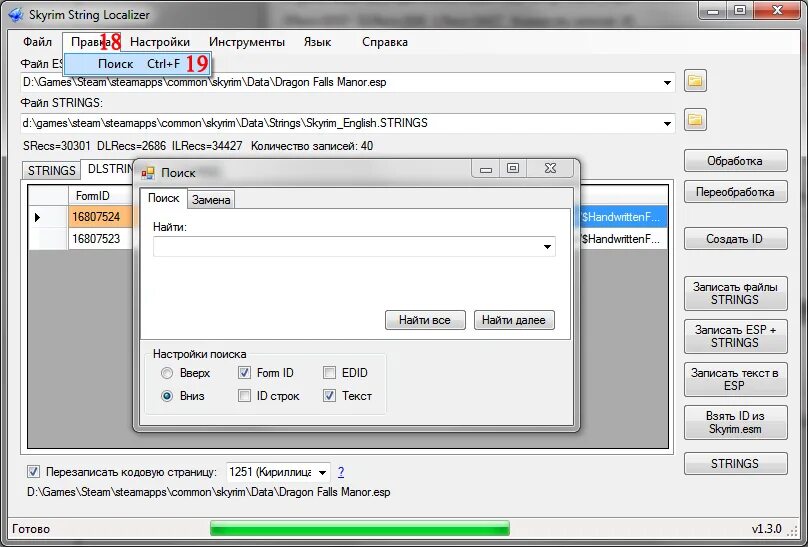808x547 pixels.
Task: Open the 1251 code page dropdown
Action: pos(322,472)
